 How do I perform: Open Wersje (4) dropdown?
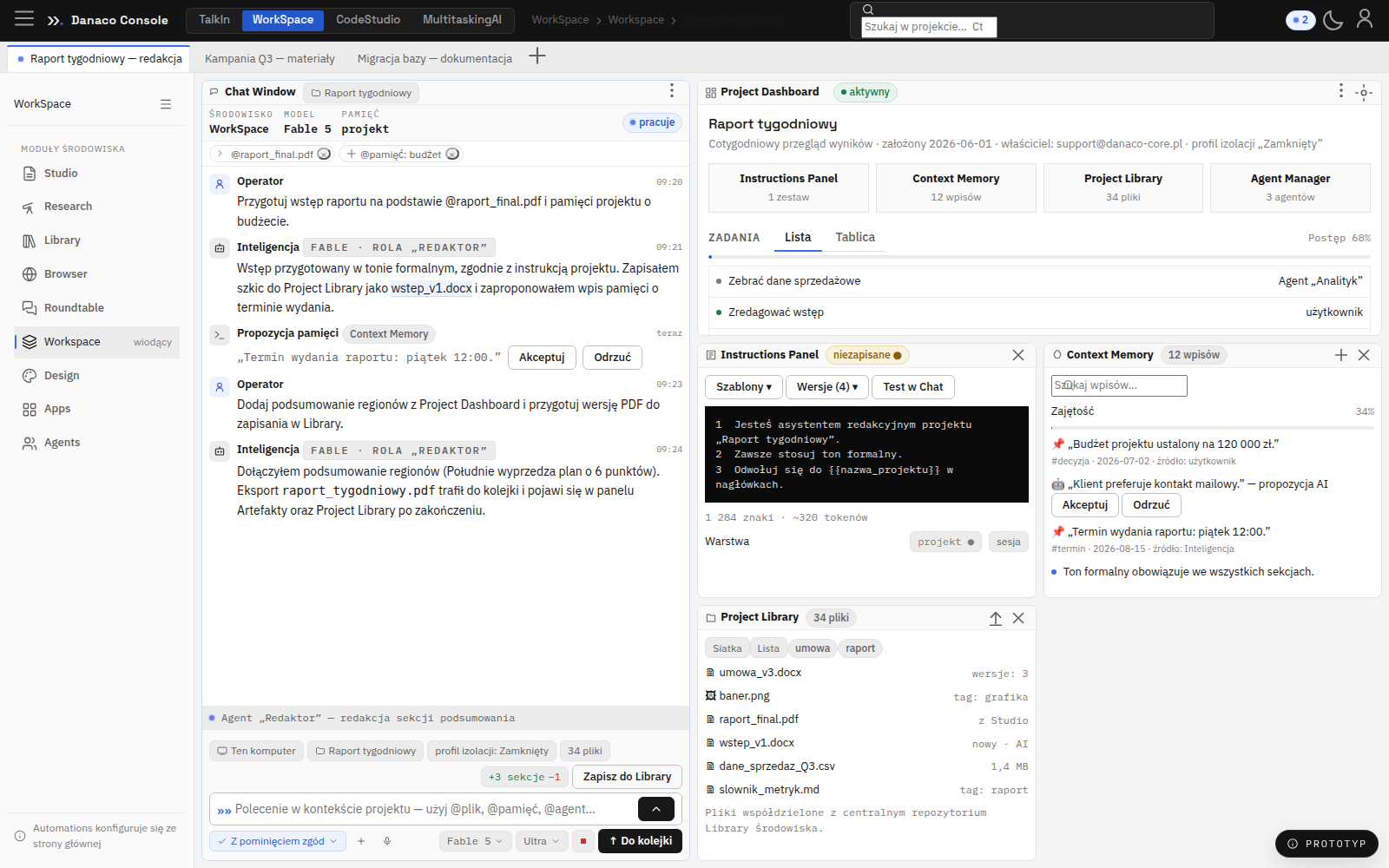tap(827, 387)
